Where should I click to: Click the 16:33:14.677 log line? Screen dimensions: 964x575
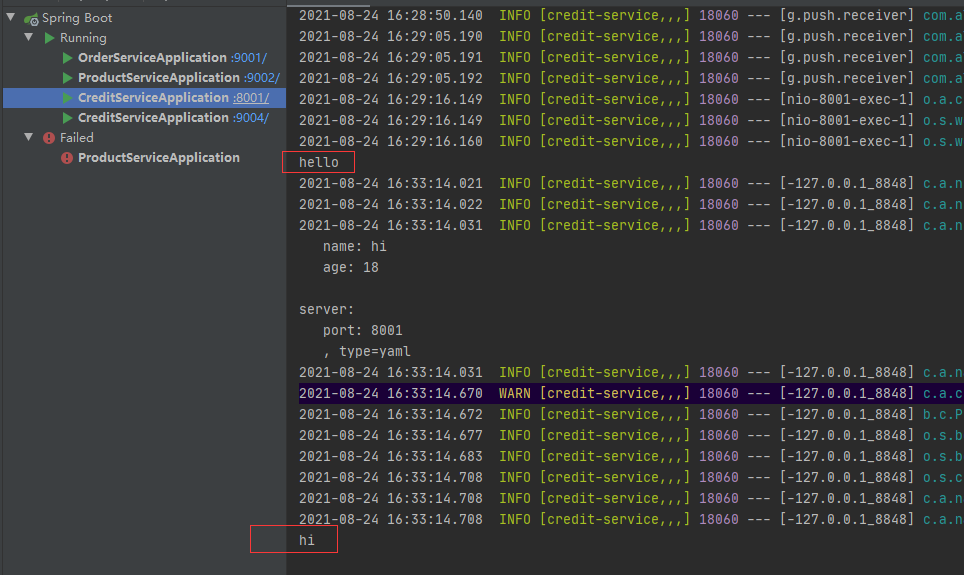point(631,435)
